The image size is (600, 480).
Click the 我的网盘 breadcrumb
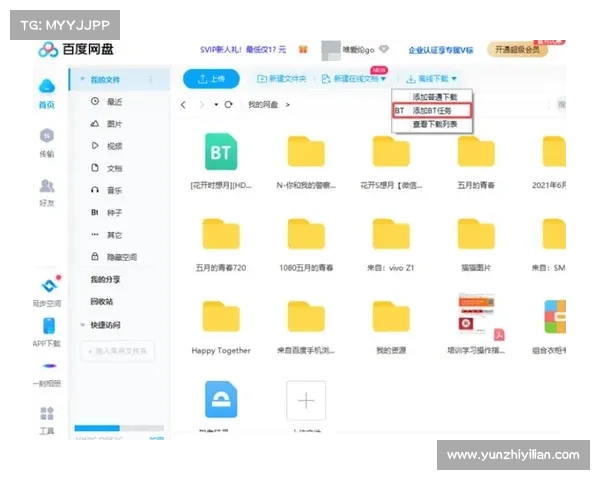coord(263,104)
